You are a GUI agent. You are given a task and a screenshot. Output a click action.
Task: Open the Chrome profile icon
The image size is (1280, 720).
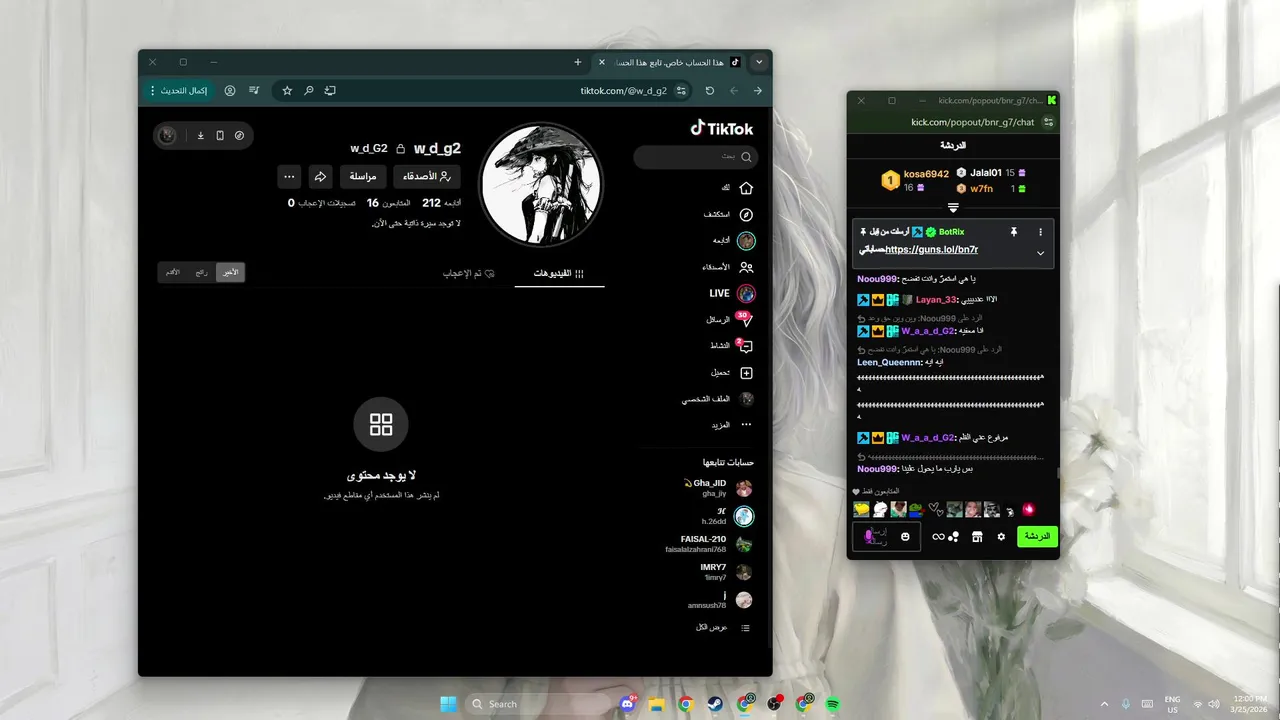click(230, 90)
